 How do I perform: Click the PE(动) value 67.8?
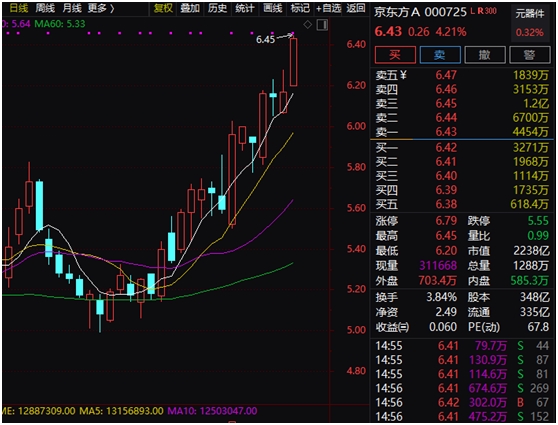538,327
